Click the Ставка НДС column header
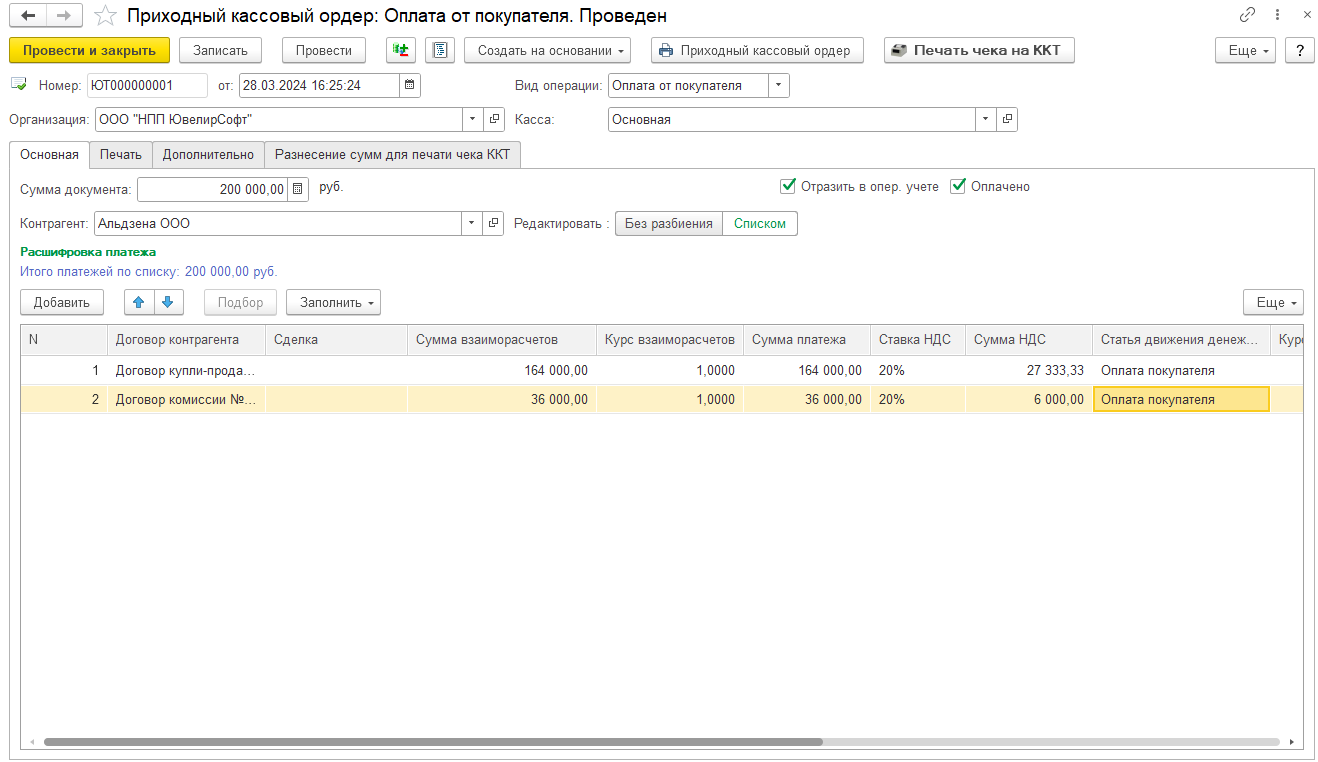Screen dimensions: 1318x762 click(918, 340)
